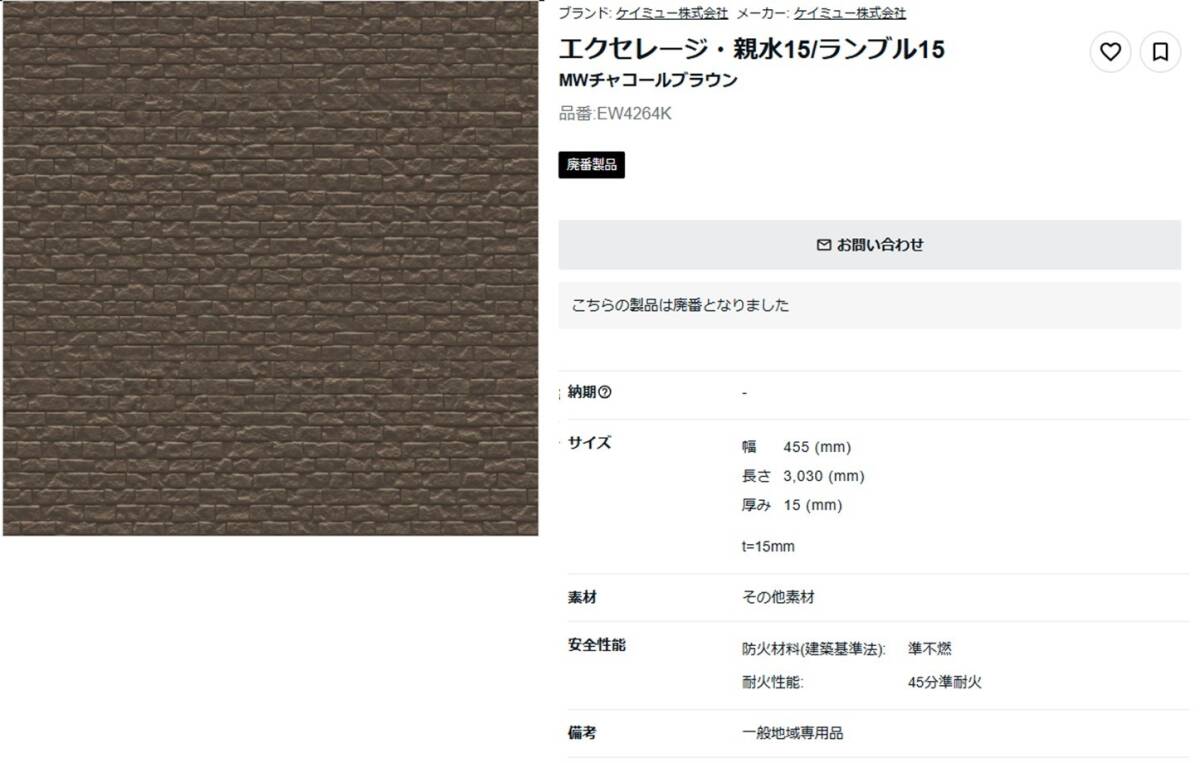
Task: Click the 備考 row label
Action: [x=582, y=733]
